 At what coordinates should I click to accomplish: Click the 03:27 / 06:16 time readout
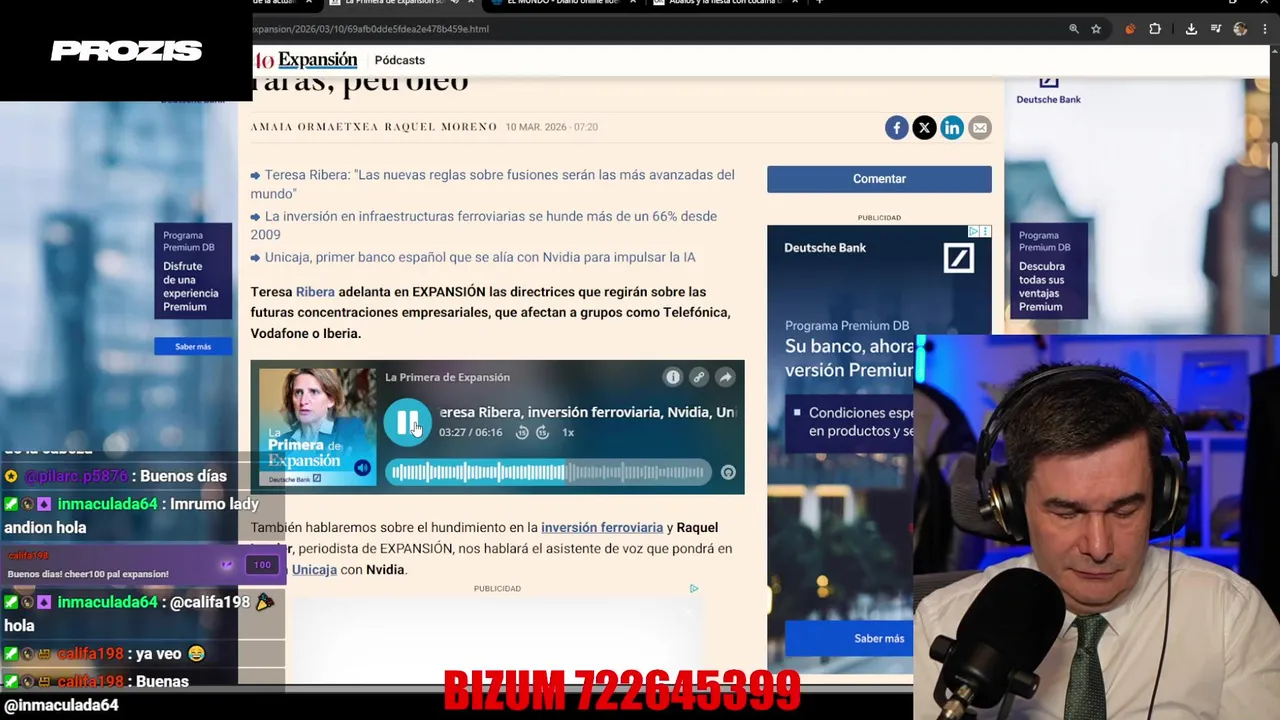[471, 433]
